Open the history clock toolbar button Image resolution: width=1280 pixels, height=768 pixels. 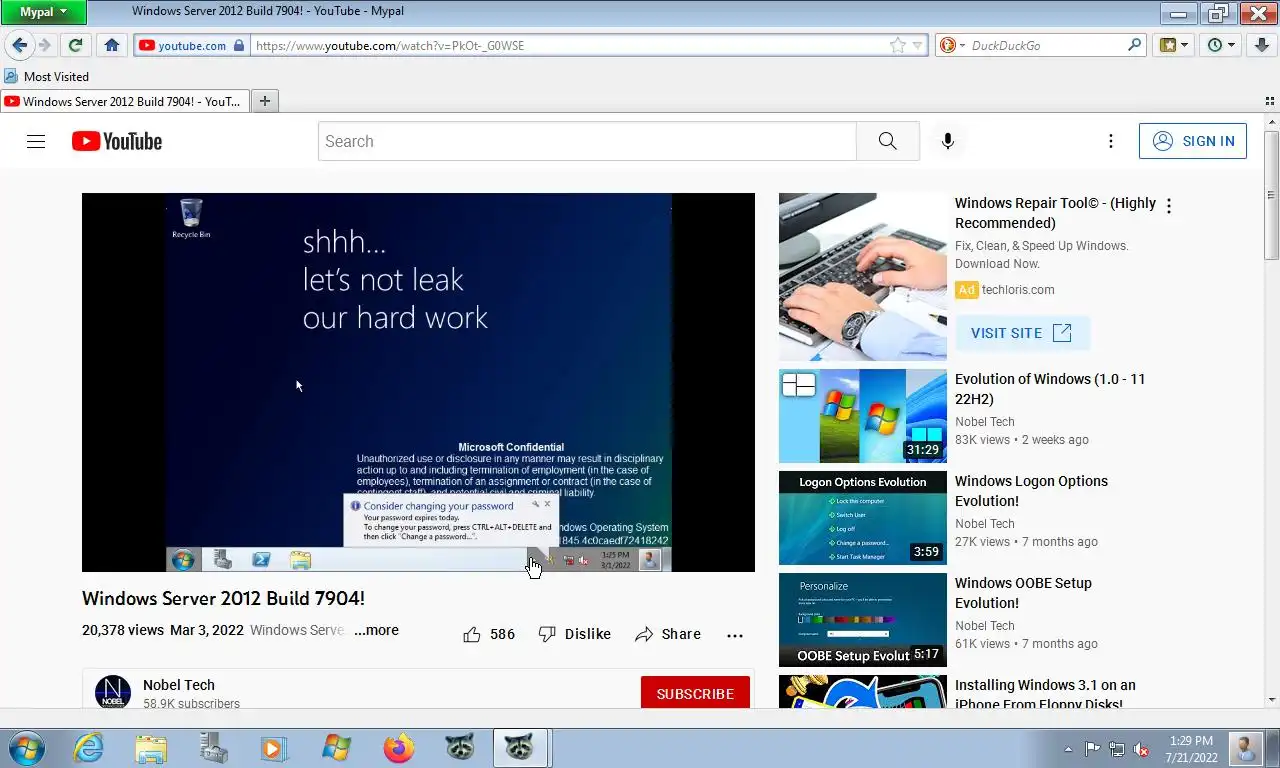tap(1221, 45)
